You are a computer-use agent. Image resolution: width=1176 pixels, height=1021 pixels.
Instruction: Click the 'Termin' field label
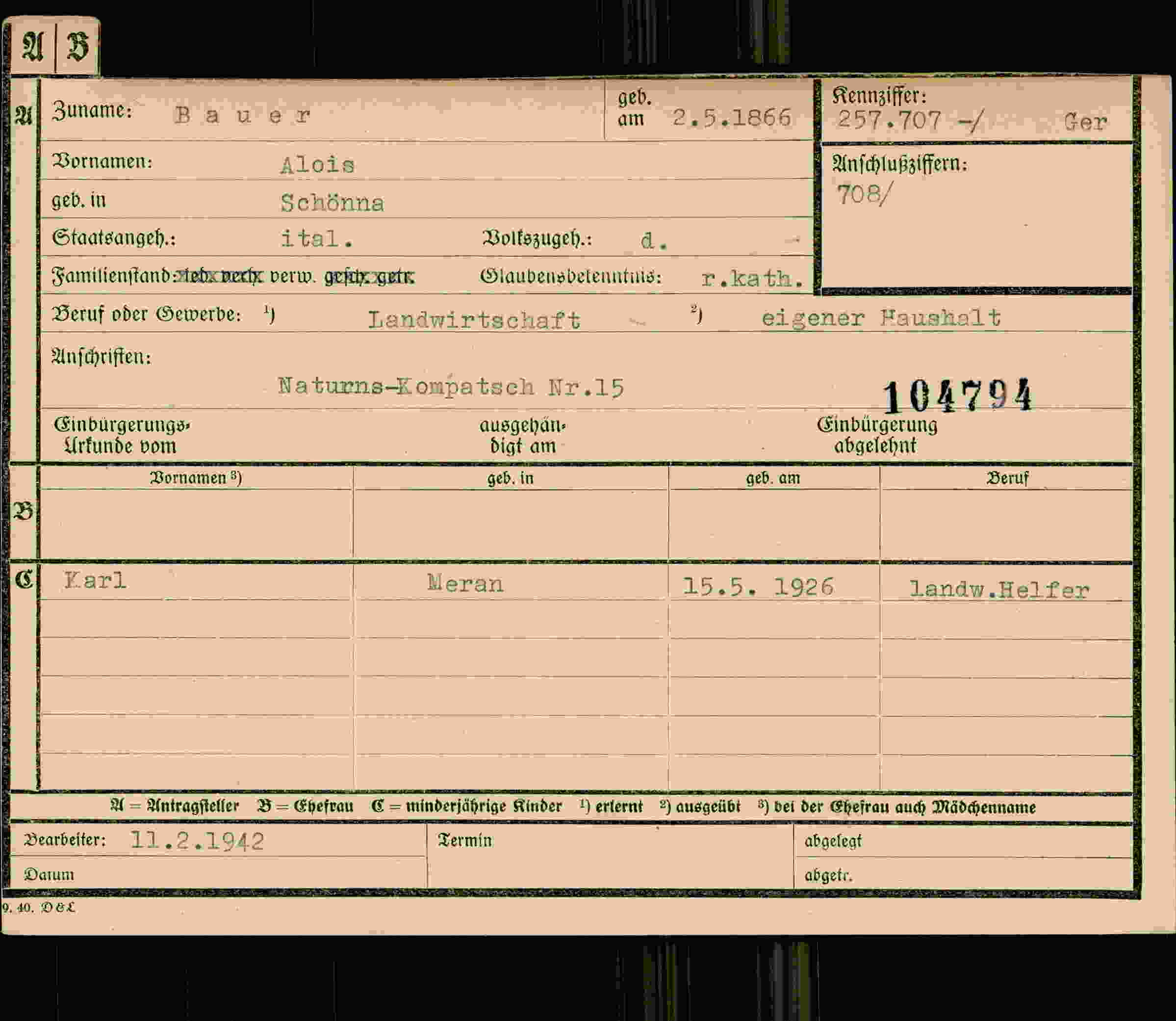point(465,840)
